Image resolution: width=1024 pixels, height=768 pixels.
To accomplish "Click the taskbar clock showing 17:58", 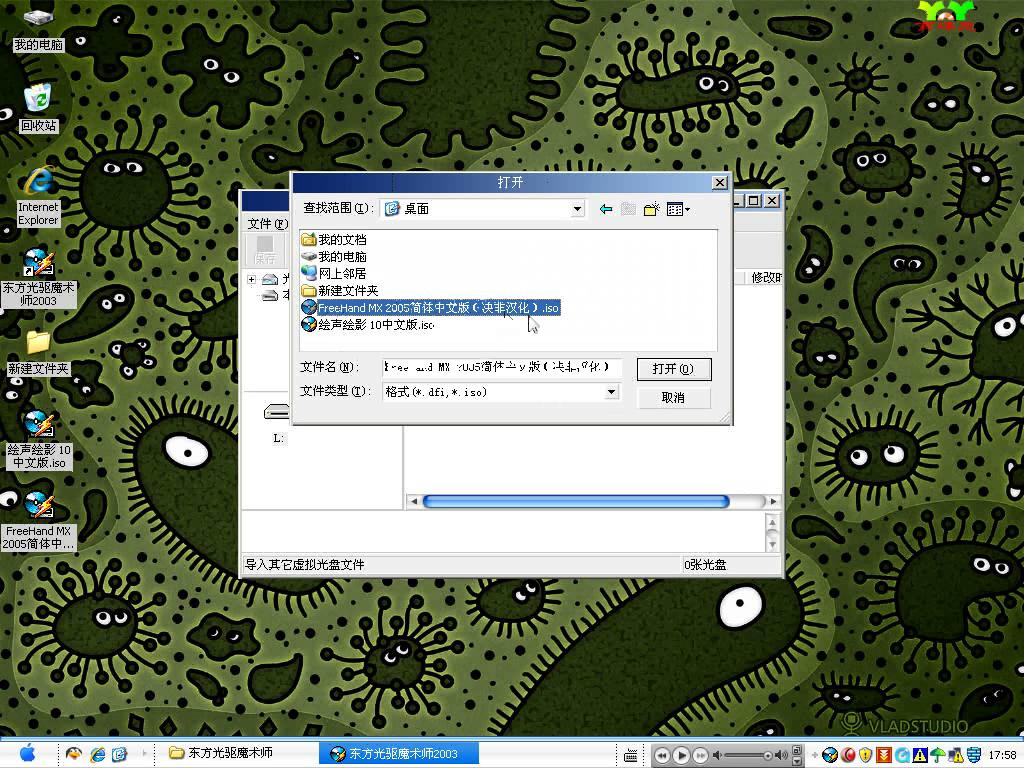I will (x=1003, y=756).
